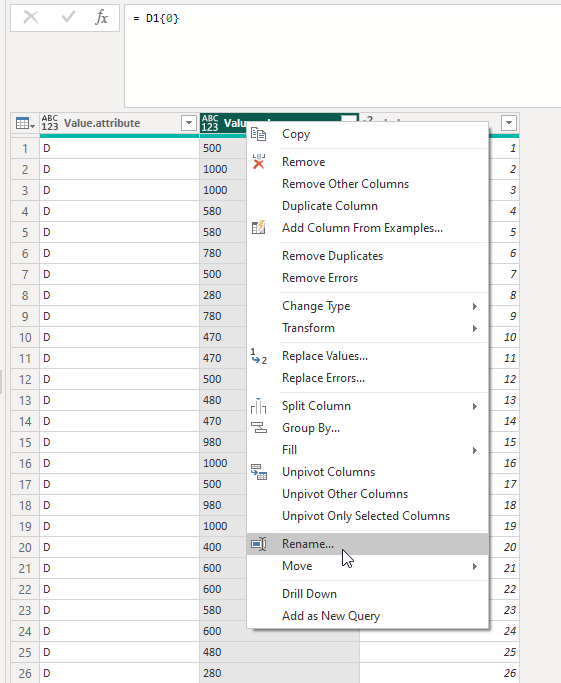Click the ABC123 type icon of Value.attribute
This screenshot has width=561, height=683.
50,123
